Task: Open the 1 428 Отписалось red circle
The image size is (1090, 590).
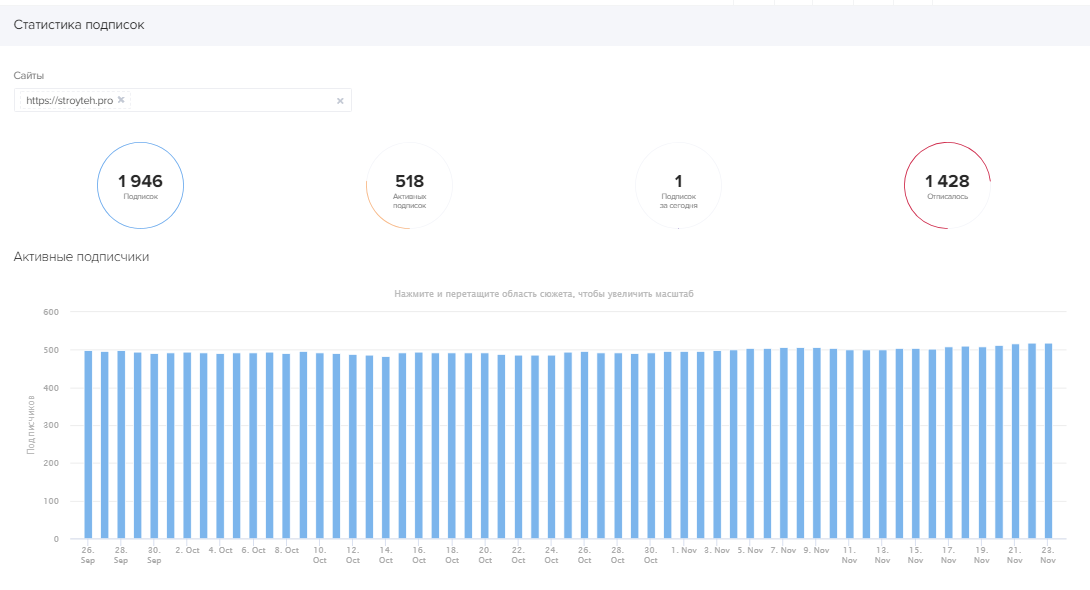Action: click(947, 185)
